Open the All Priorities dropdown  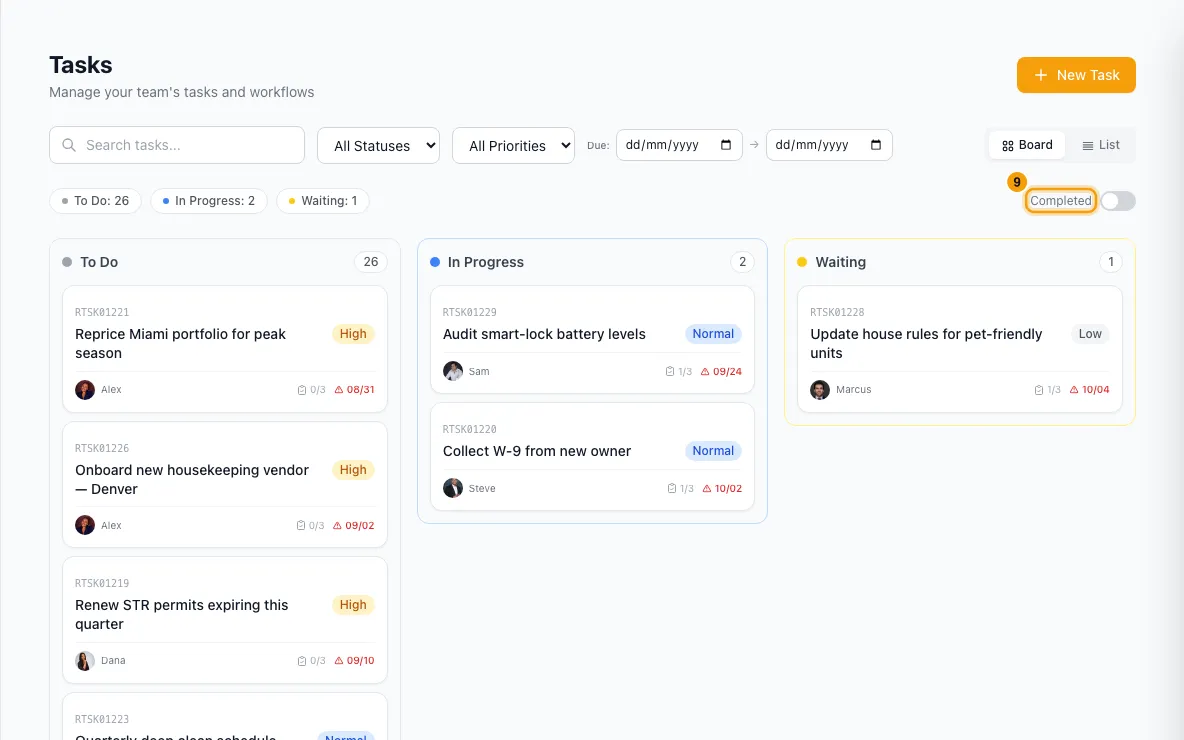[x=513, y=145]
